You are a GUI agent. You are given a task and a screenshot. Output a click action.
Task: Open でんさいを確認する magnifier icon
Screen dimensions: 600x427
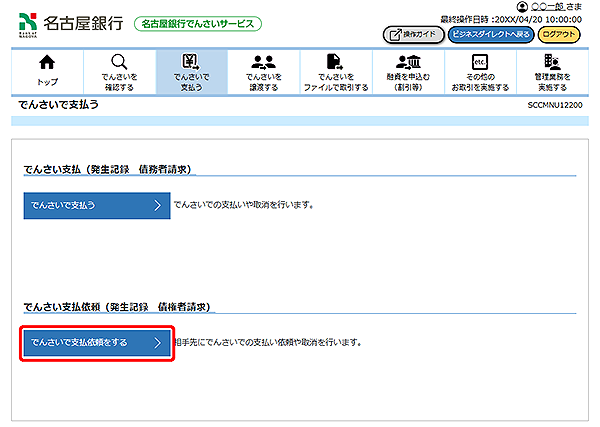(x=119, y=62)
